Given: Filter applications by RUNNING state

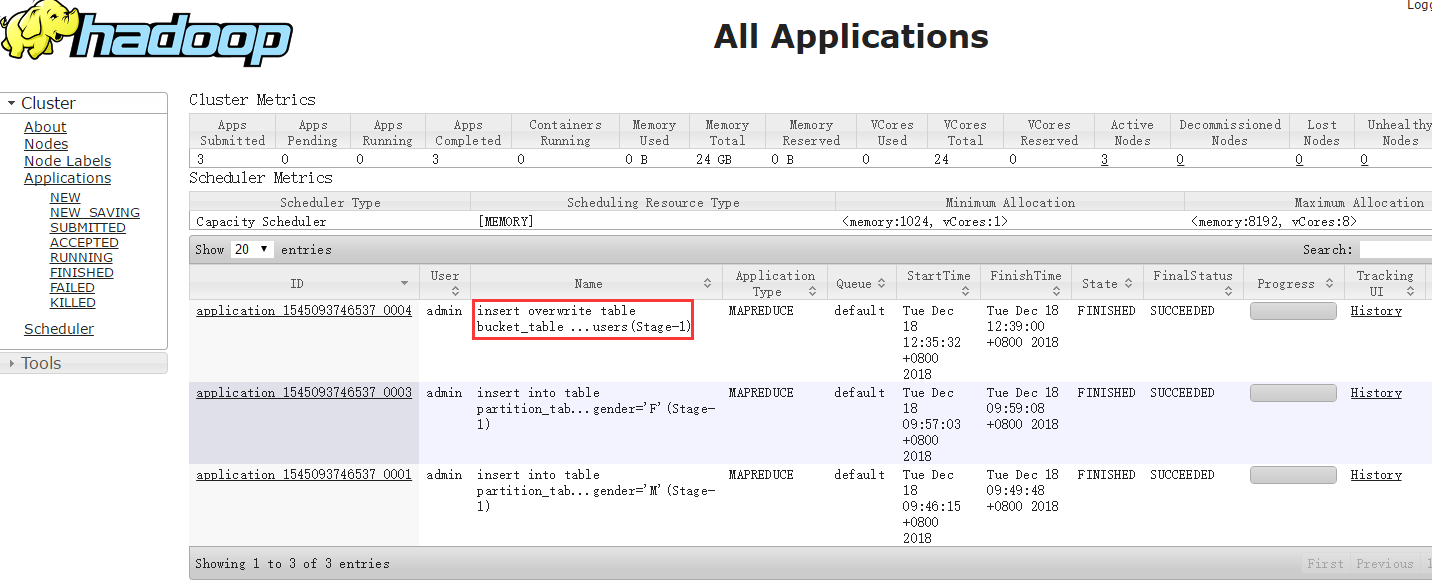Looking at the screenshot, I should click(81, 258).
